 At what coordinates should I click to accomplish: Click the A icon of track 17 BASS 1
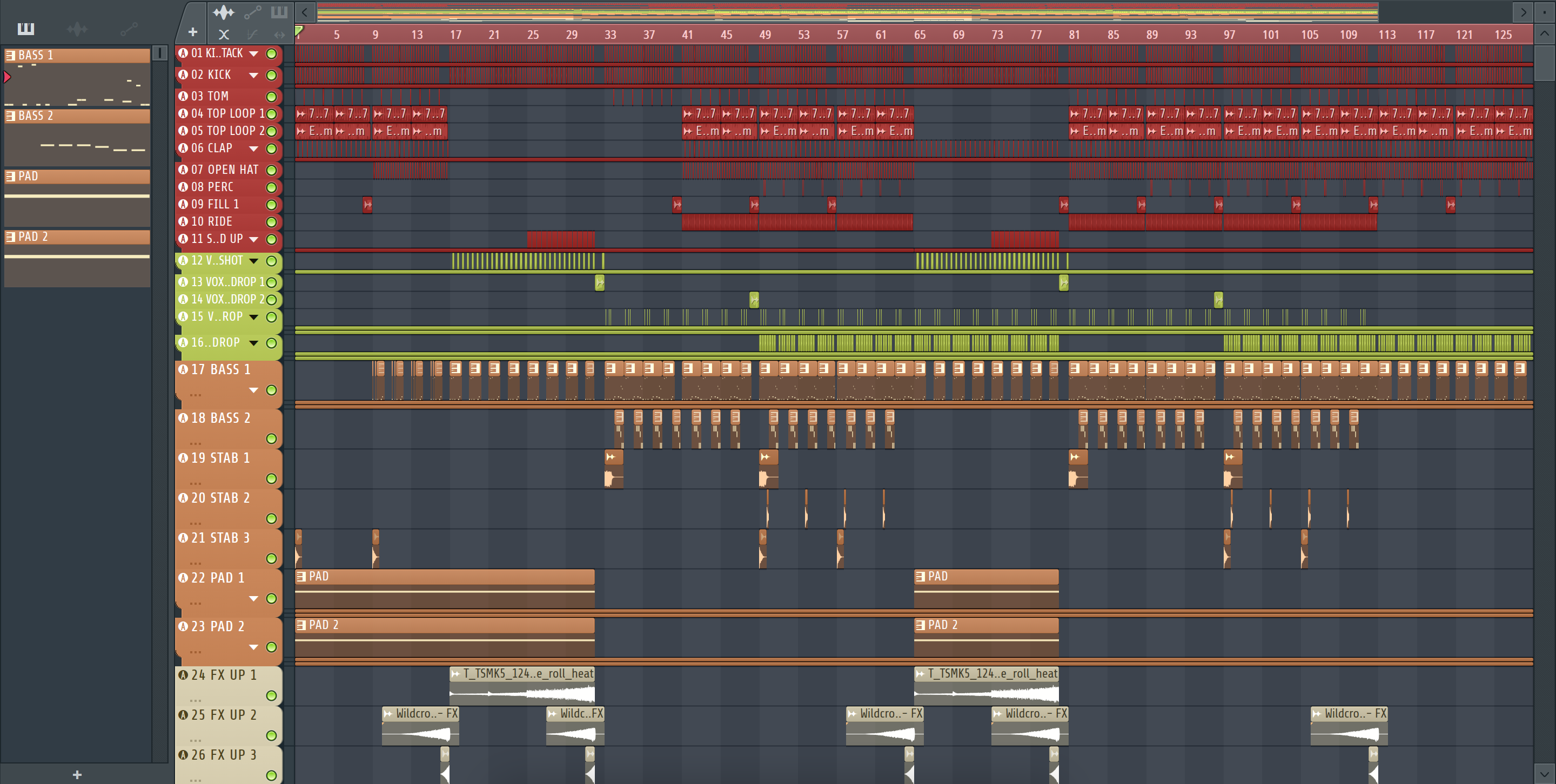point(183,369)
